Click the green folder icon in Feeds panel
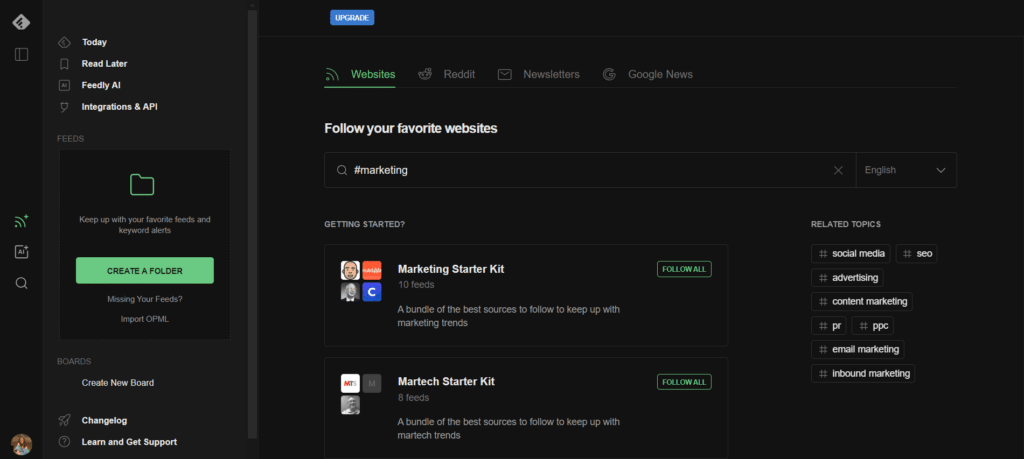 point(142,185)
